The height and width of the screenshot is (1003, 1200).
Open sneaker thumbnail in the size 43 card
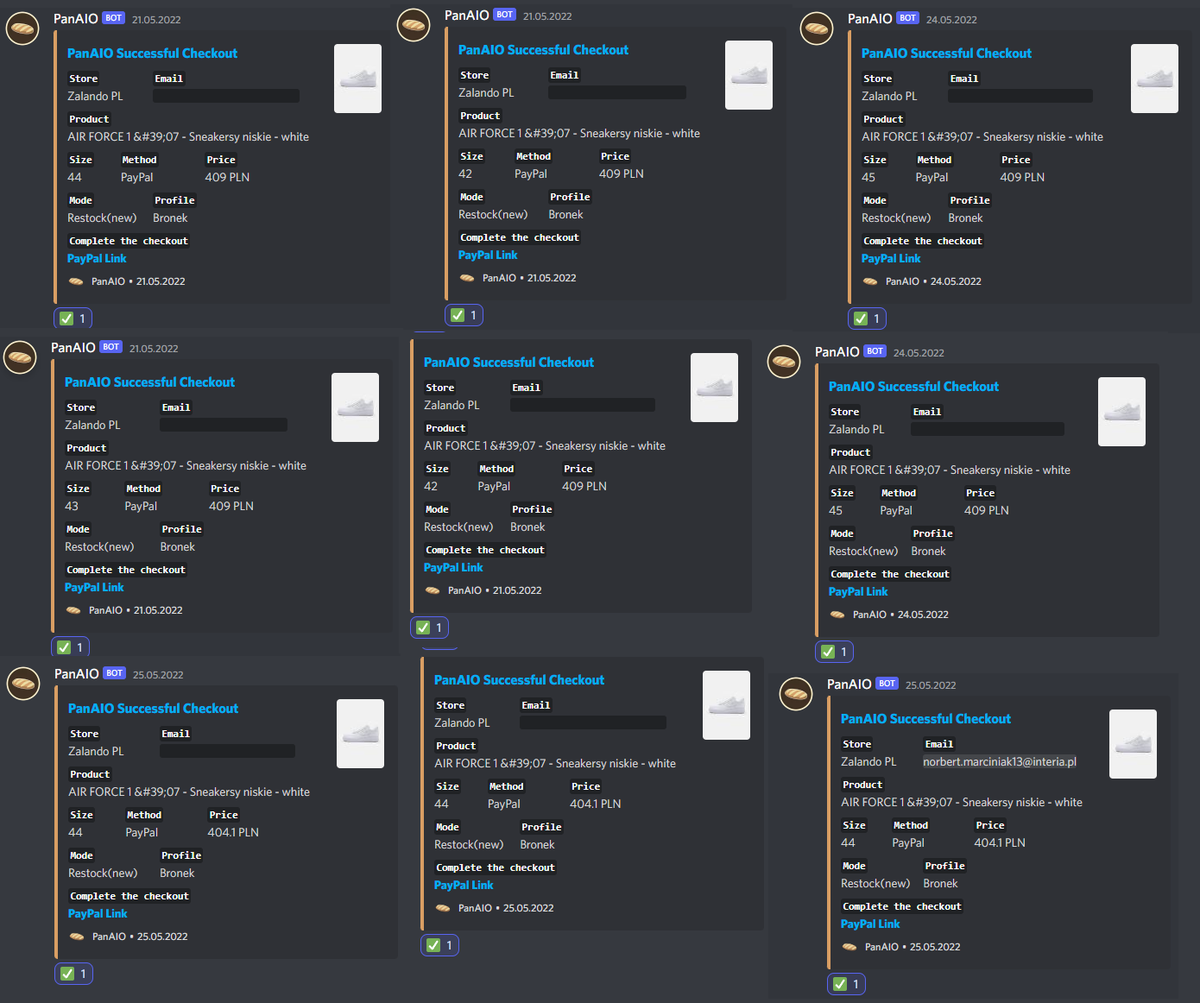click(355, 407)
